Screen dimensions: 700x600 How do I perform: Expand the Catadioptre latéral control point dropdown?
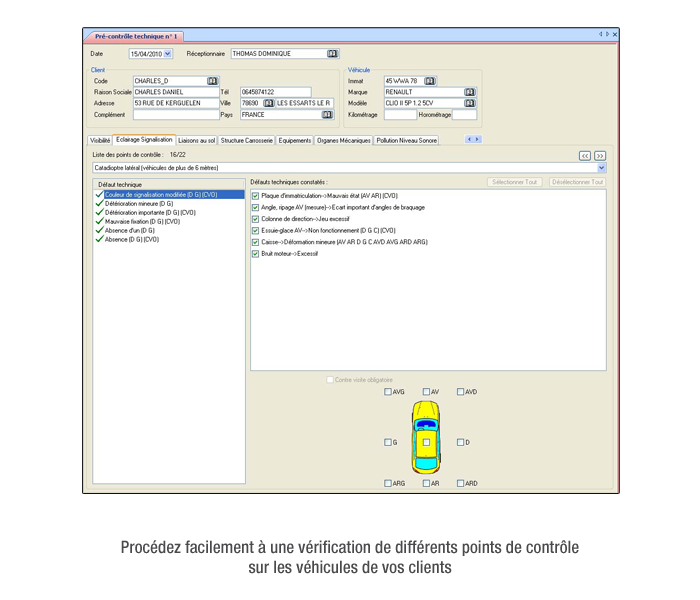(601, 168)
